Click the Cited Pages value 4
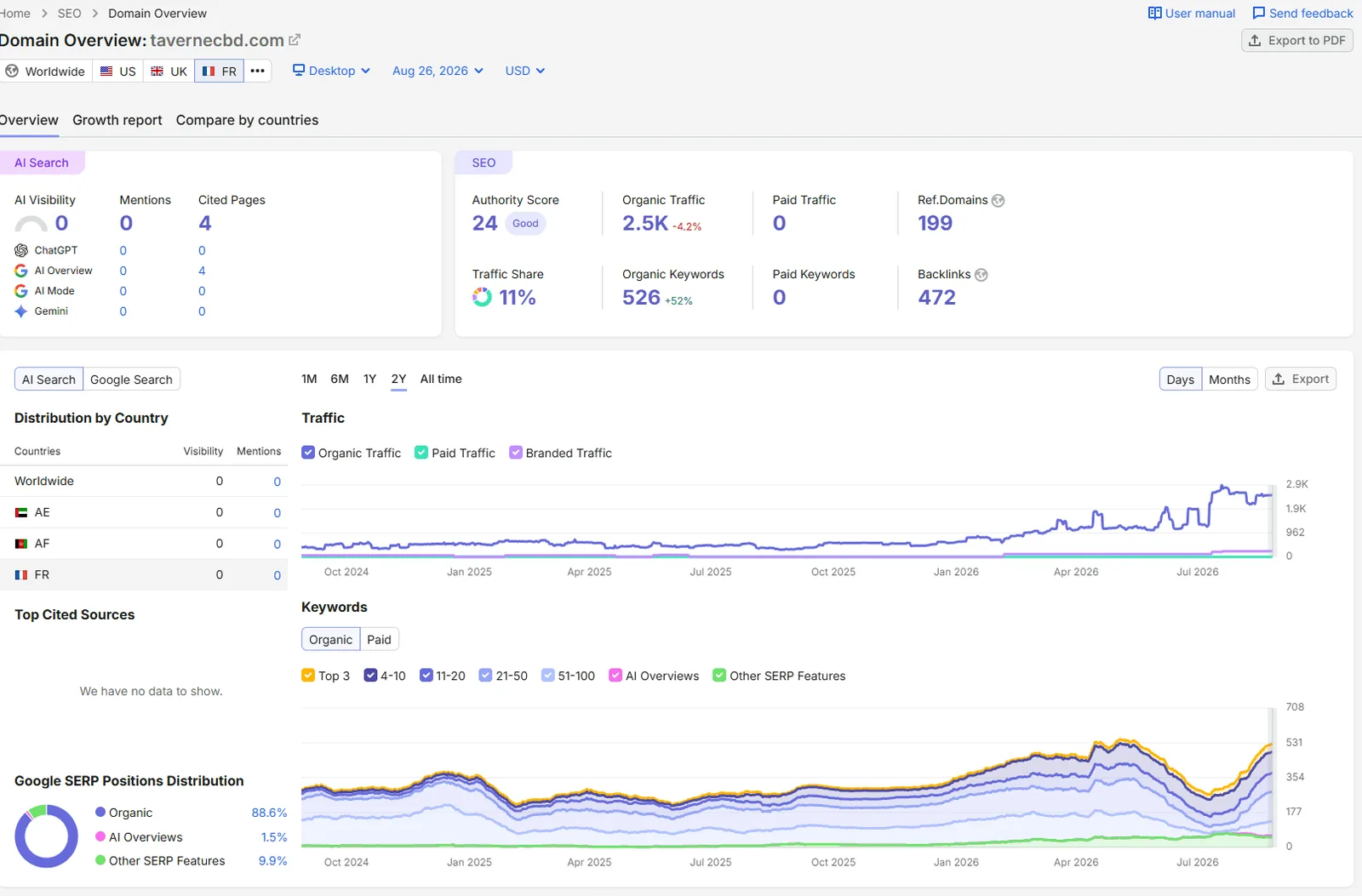This screenshot has width=1362, height=896. 205,223
